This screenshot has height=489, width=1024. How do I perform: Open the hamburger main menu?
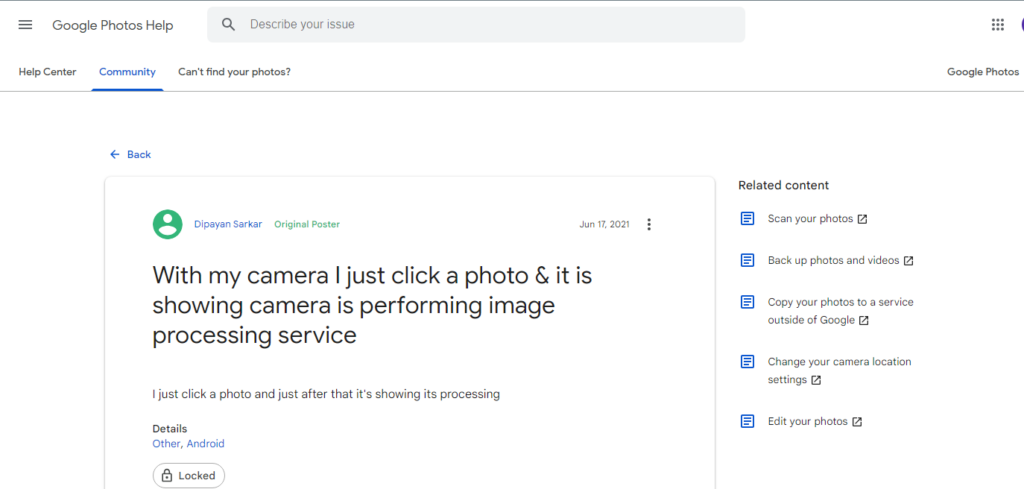25,24
